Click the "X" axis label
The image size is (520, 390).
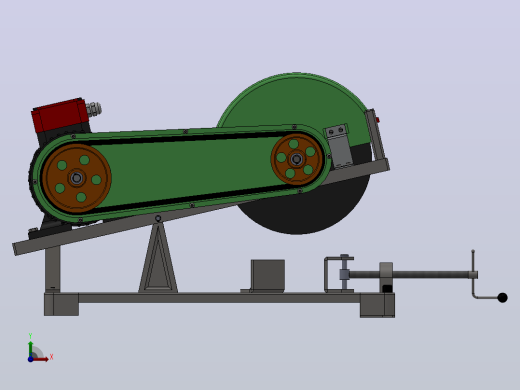click(51, 357)
